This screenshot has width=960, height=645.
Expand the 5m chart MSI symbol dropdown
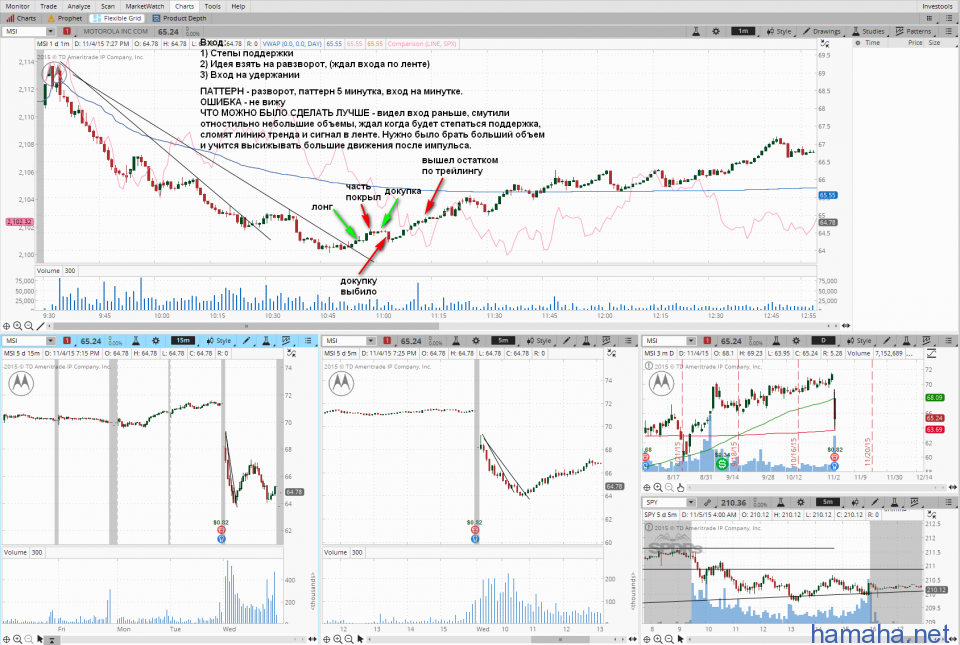pos(370,341)
